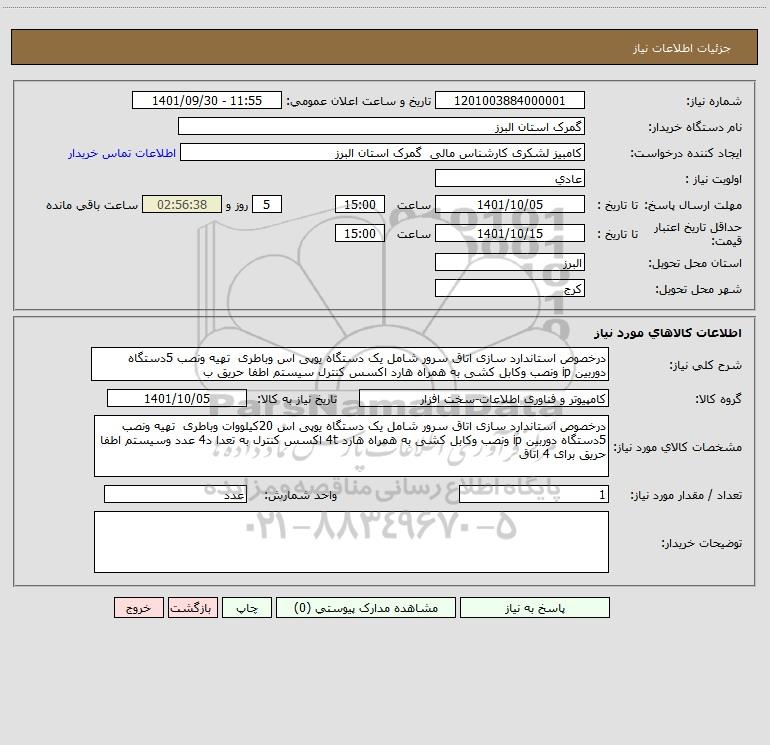Viewport: 770px width, 745px height.
Task: Click response deadline date 1401/10/05 beside مهلت ارسال پاسخ
Action: [510, 204]
